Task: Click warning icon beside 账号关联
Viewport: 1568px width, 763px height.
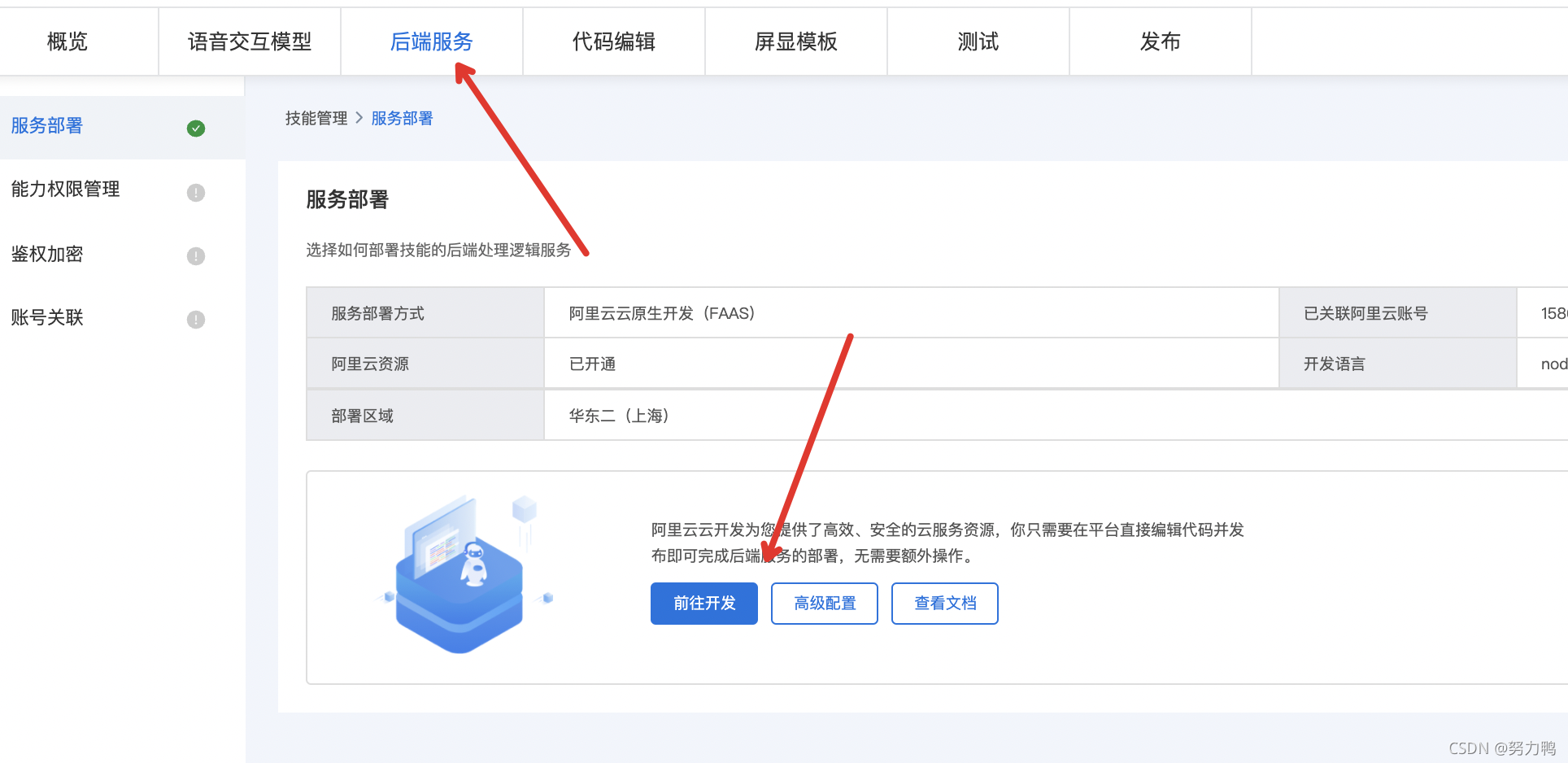Action: point(196,320)
